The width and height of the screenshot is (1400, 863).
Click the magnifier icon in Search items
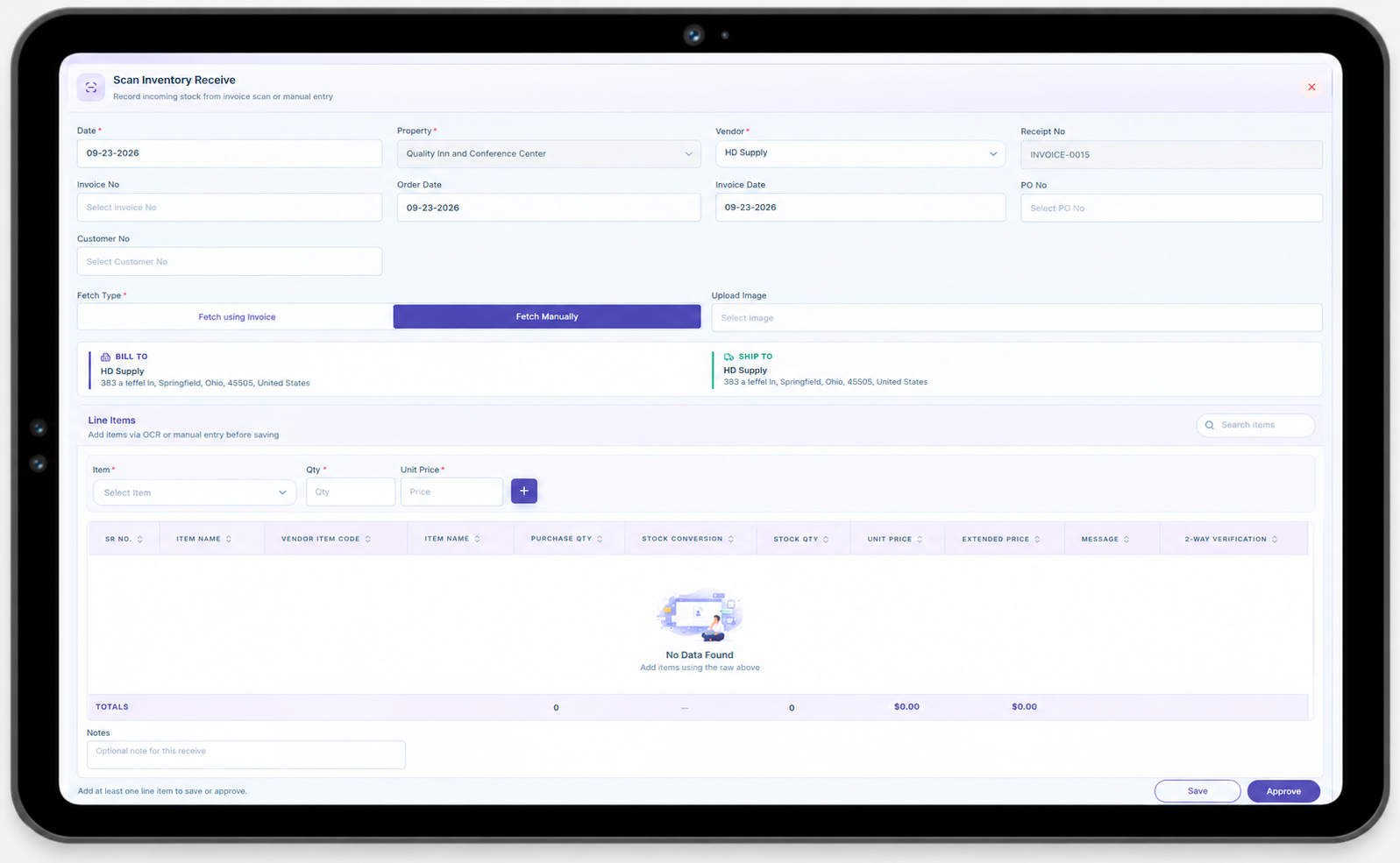pyautogui.click(x=1210, y=425)
